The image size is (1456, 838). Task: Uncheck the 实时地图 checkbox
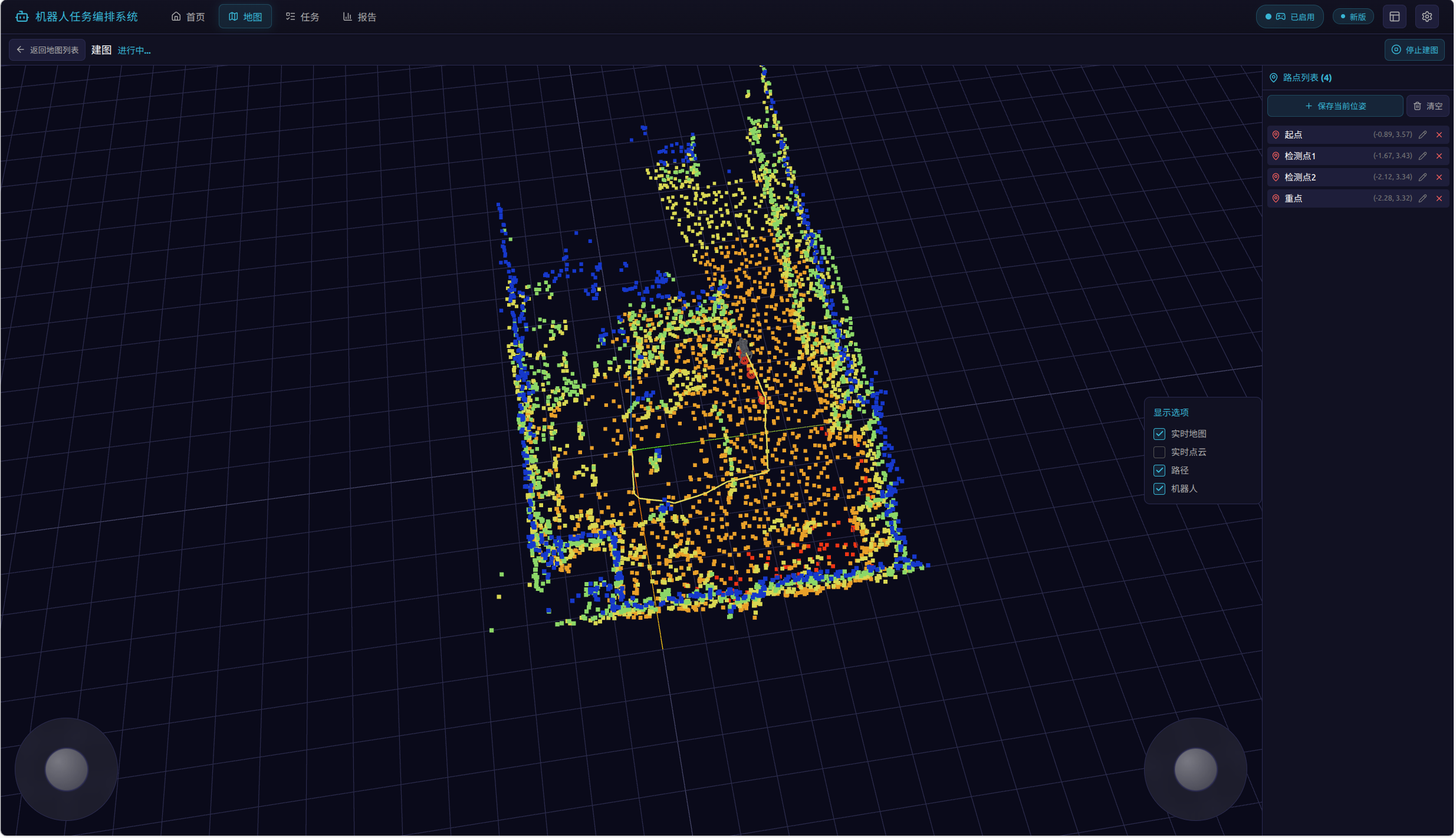click(1160, 435)
